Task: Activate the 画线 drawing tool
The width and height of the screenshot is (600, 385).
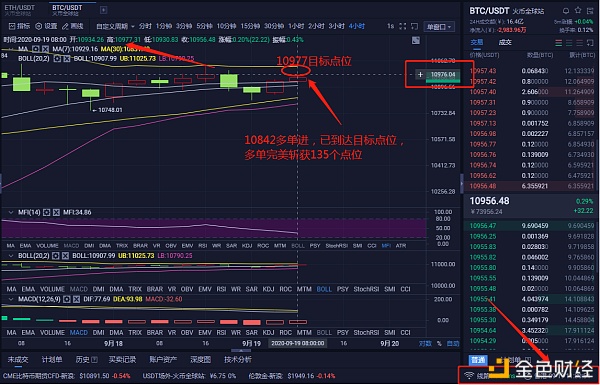Action: point(72,26)
